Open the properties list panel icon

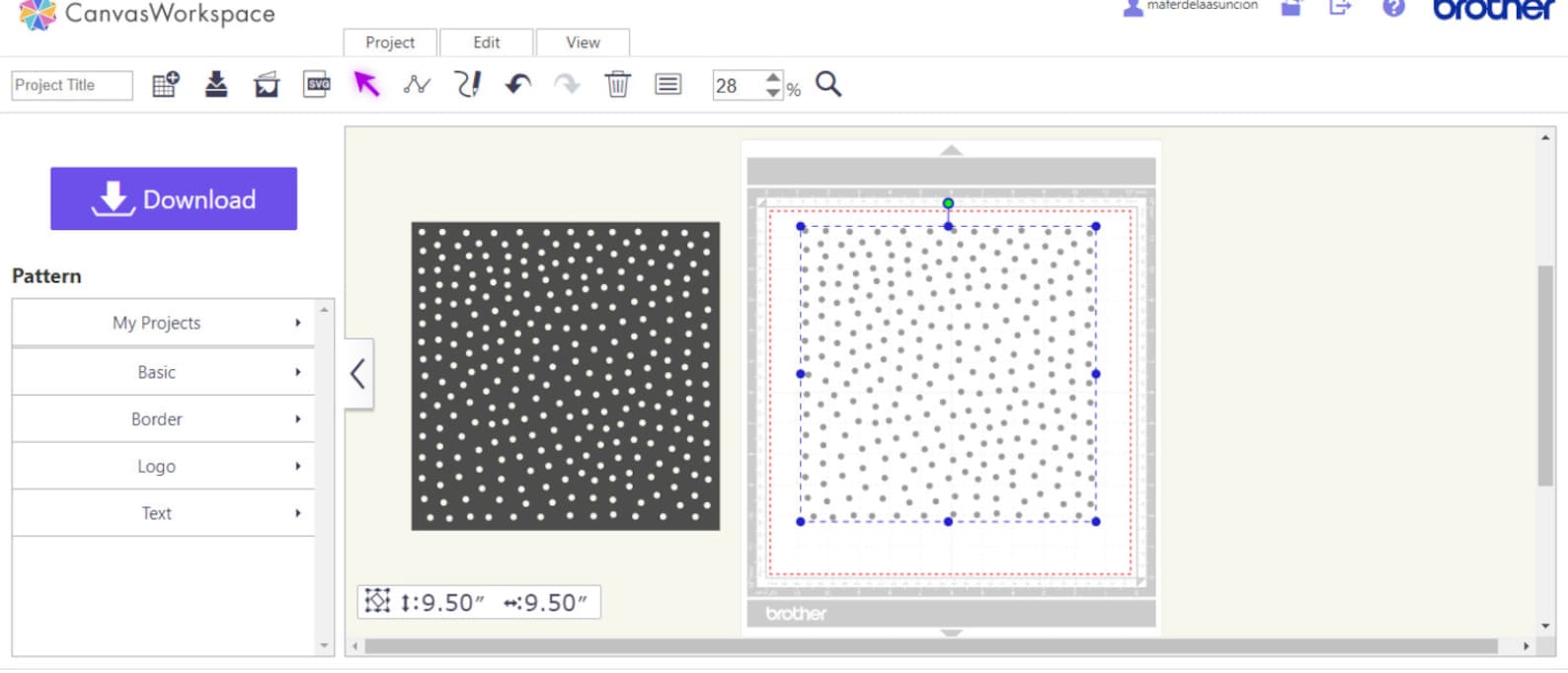click(668, 85)
